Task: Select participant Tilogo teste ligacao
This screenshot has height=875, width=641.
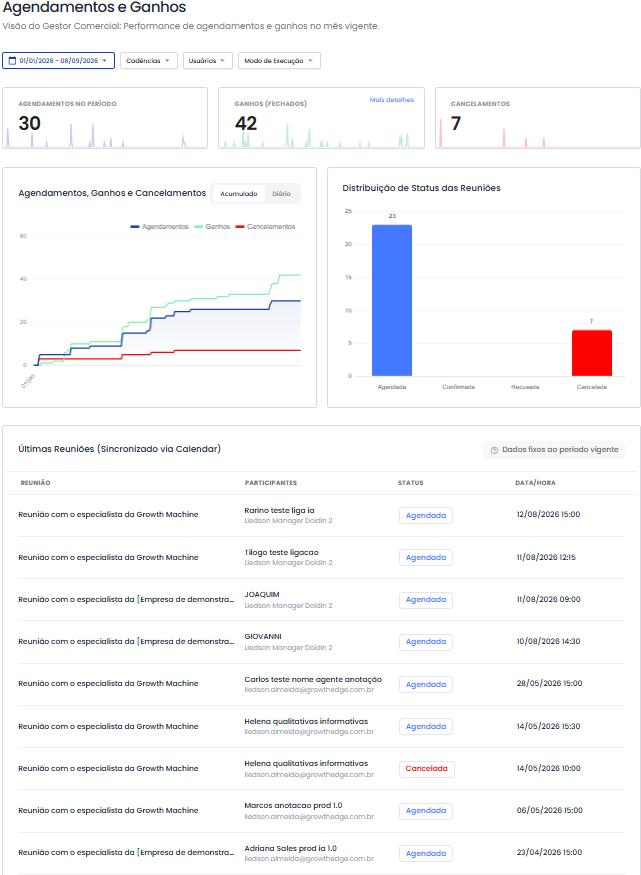Action: pyautogui.click(x=281, y=552)
